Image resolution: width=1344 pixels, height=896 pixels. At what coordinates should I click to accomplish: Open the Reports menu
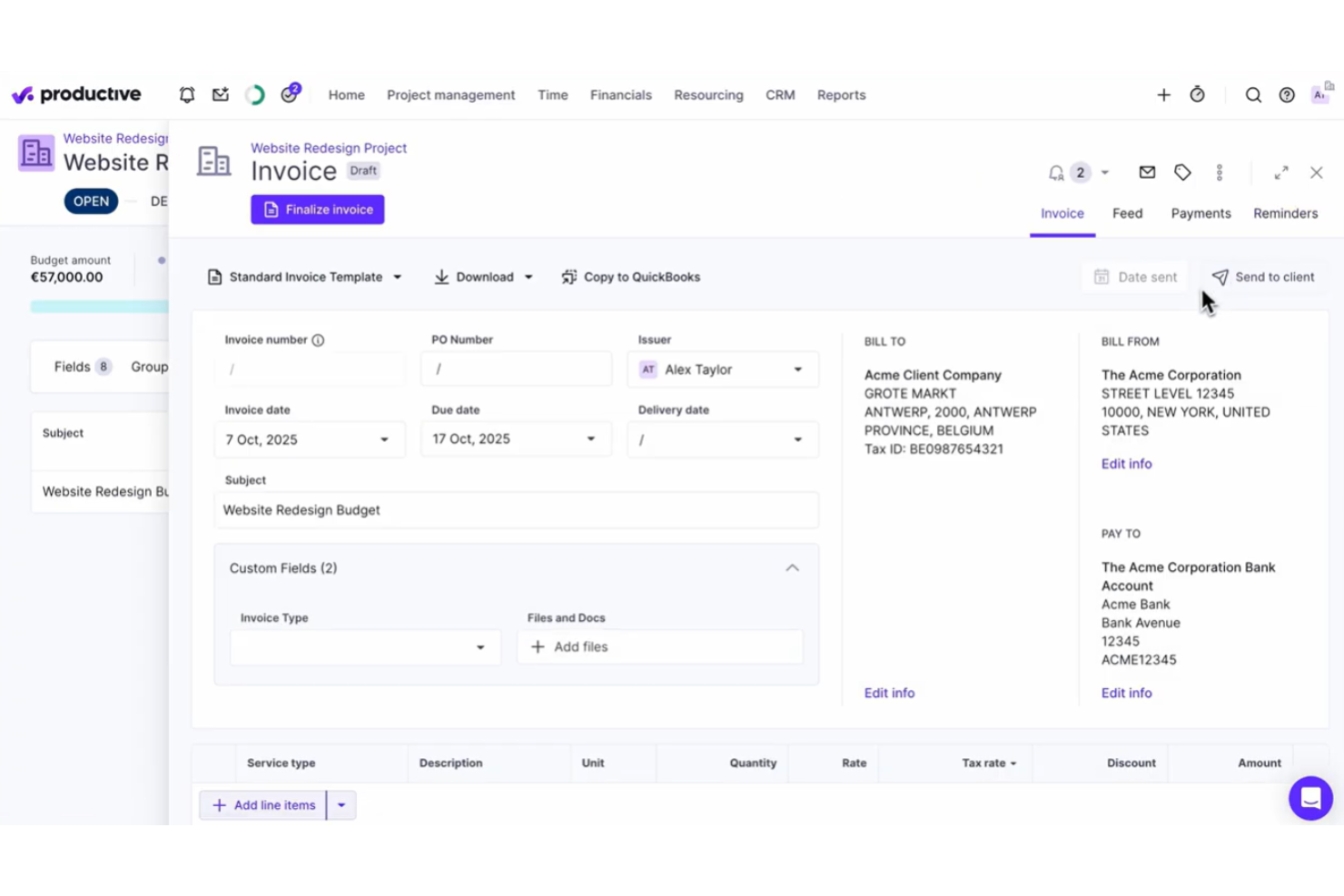(841, 94)
